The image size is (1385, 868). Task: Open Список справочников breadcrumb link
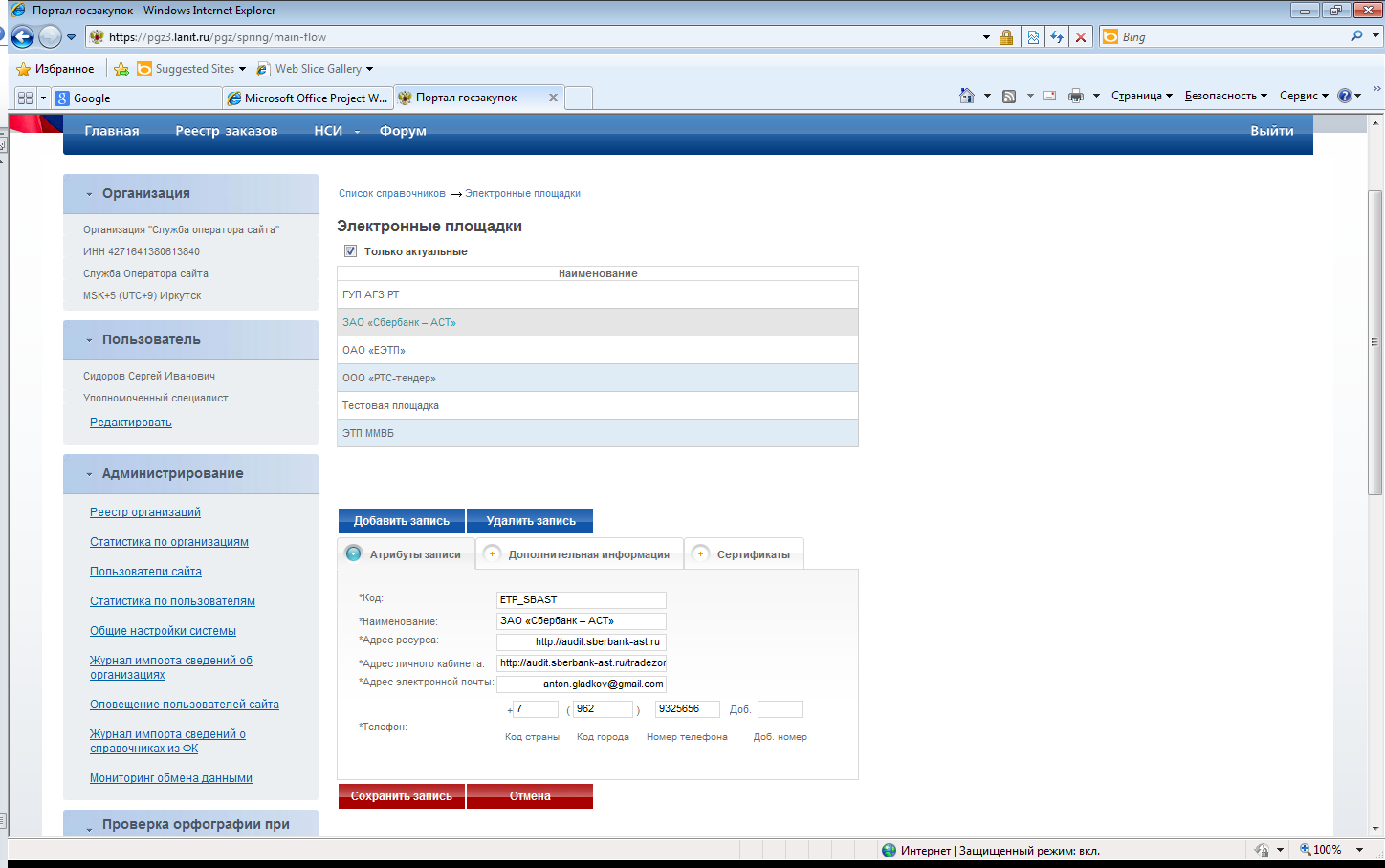click(x=392, y=193)
